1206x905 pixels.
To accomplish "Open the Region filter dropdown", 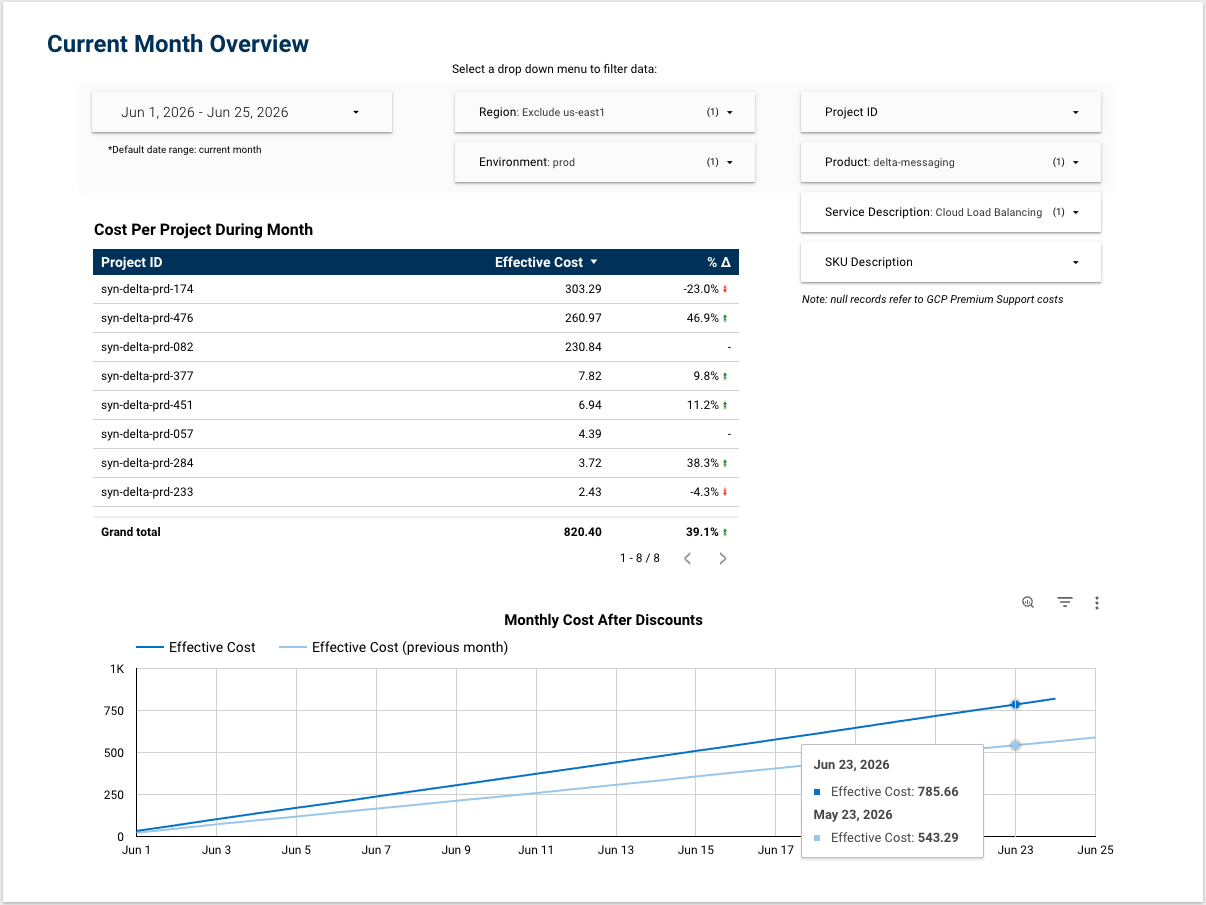I will coord(605,112).
